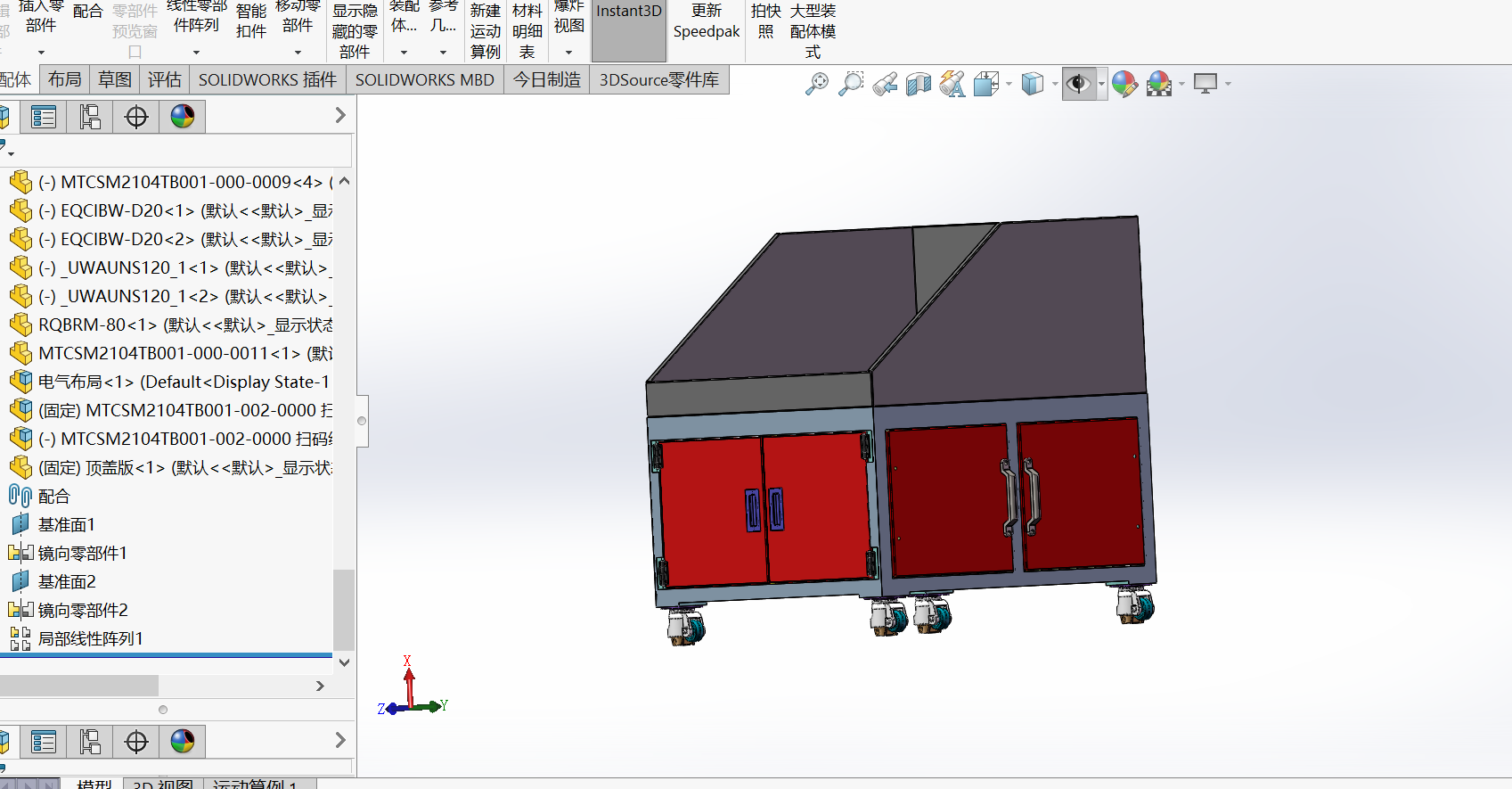
Task: Click the horizontal scrollbar right arrow
Action: (x=320, y=686)
